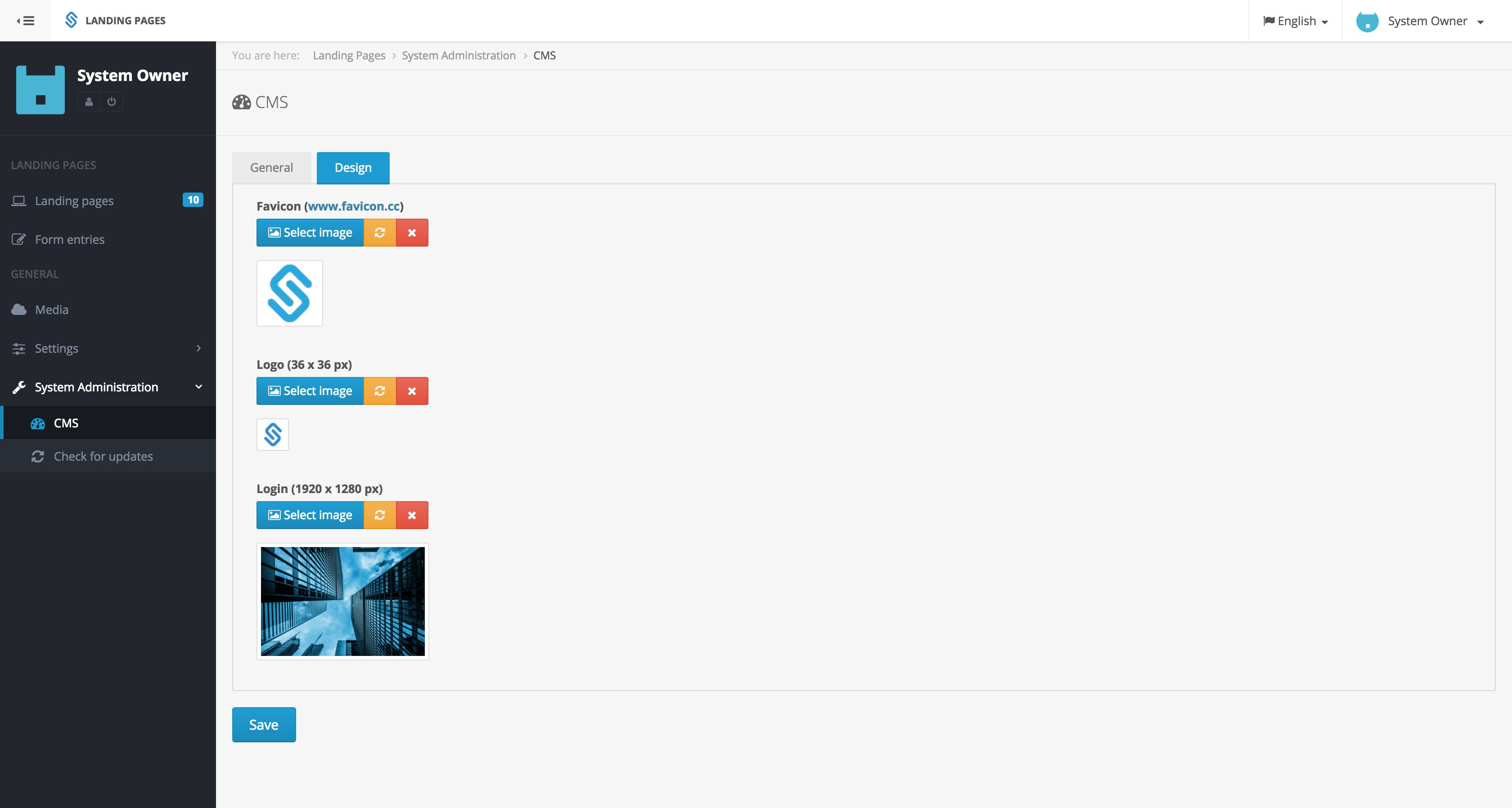
Task: Delete the Logo image with red X
Action: point(412,391)
